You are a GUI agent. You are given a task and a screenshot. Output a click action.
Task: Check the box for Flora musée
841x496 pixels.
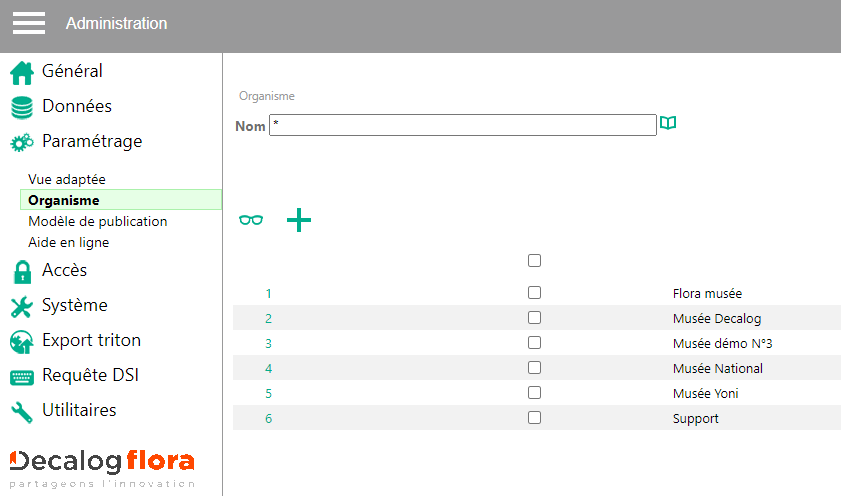[534, 293]
